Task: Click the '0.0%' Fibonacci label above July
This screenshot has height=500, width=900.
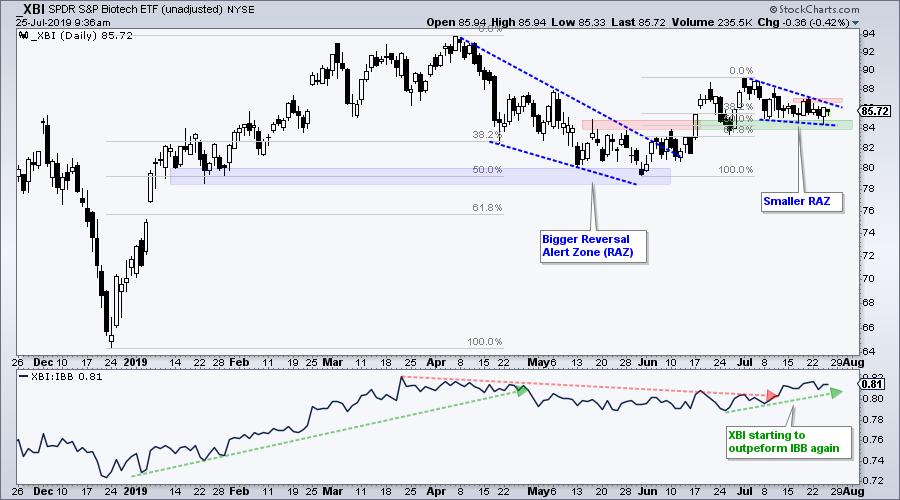Action: point(741,71)
